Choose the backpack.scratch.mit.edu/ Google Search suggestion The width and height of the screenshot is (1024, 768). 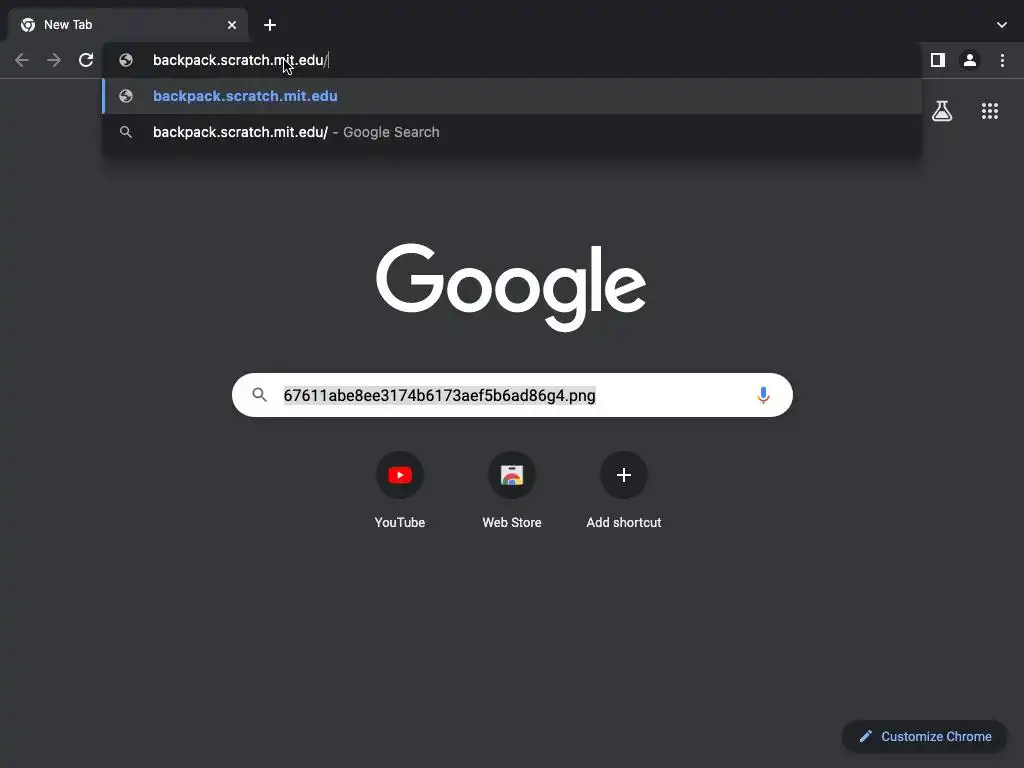[512, 132]
